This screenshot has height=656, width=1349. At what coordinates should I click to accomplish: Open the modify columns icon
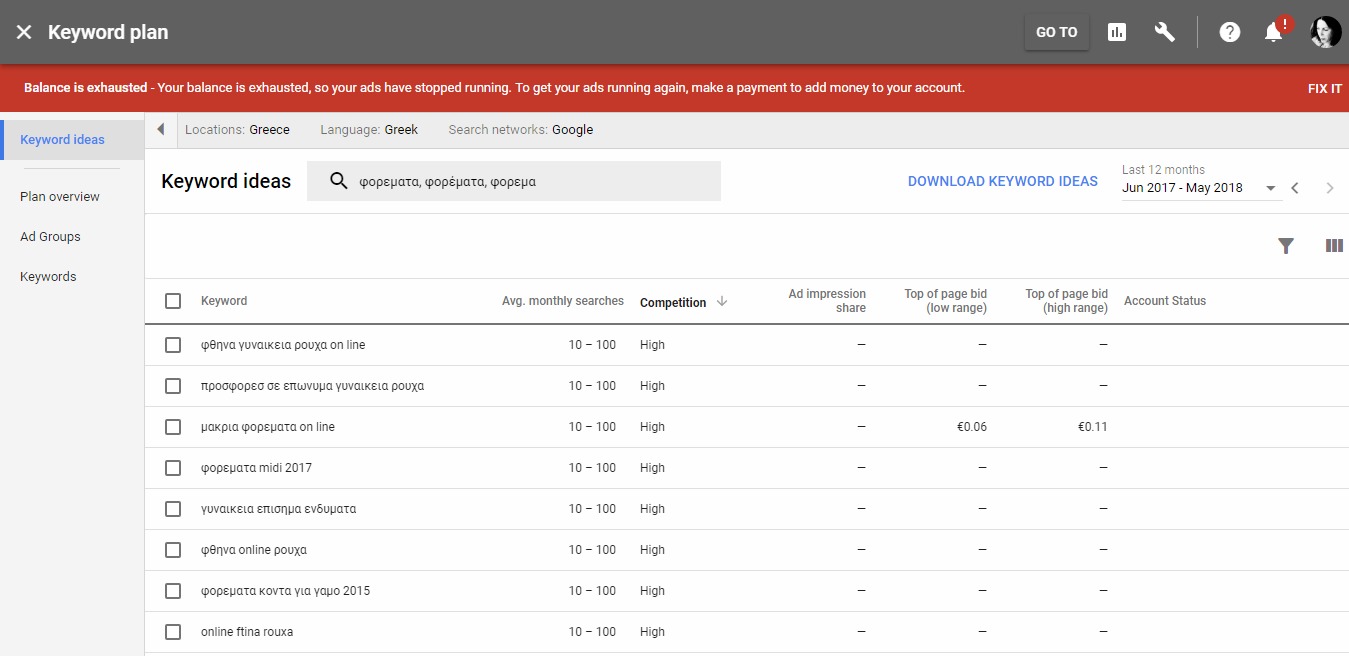1334,246
